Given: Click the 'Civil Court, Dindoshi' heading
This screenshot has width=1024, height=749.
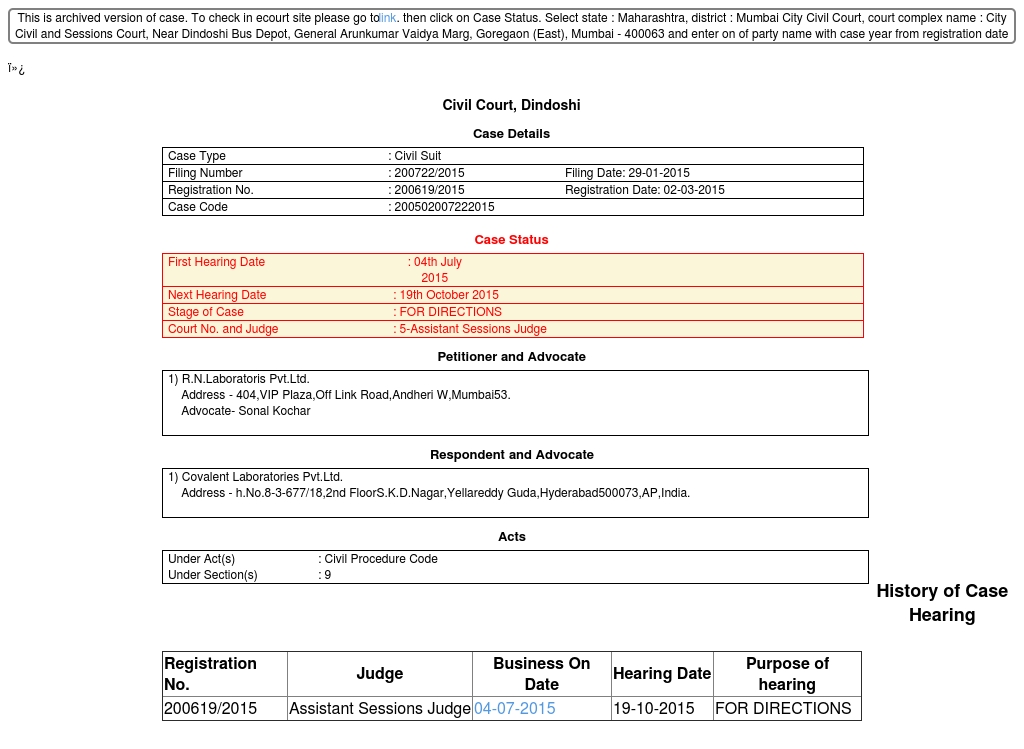Looking at the screenshot, I should coord(511,105).
